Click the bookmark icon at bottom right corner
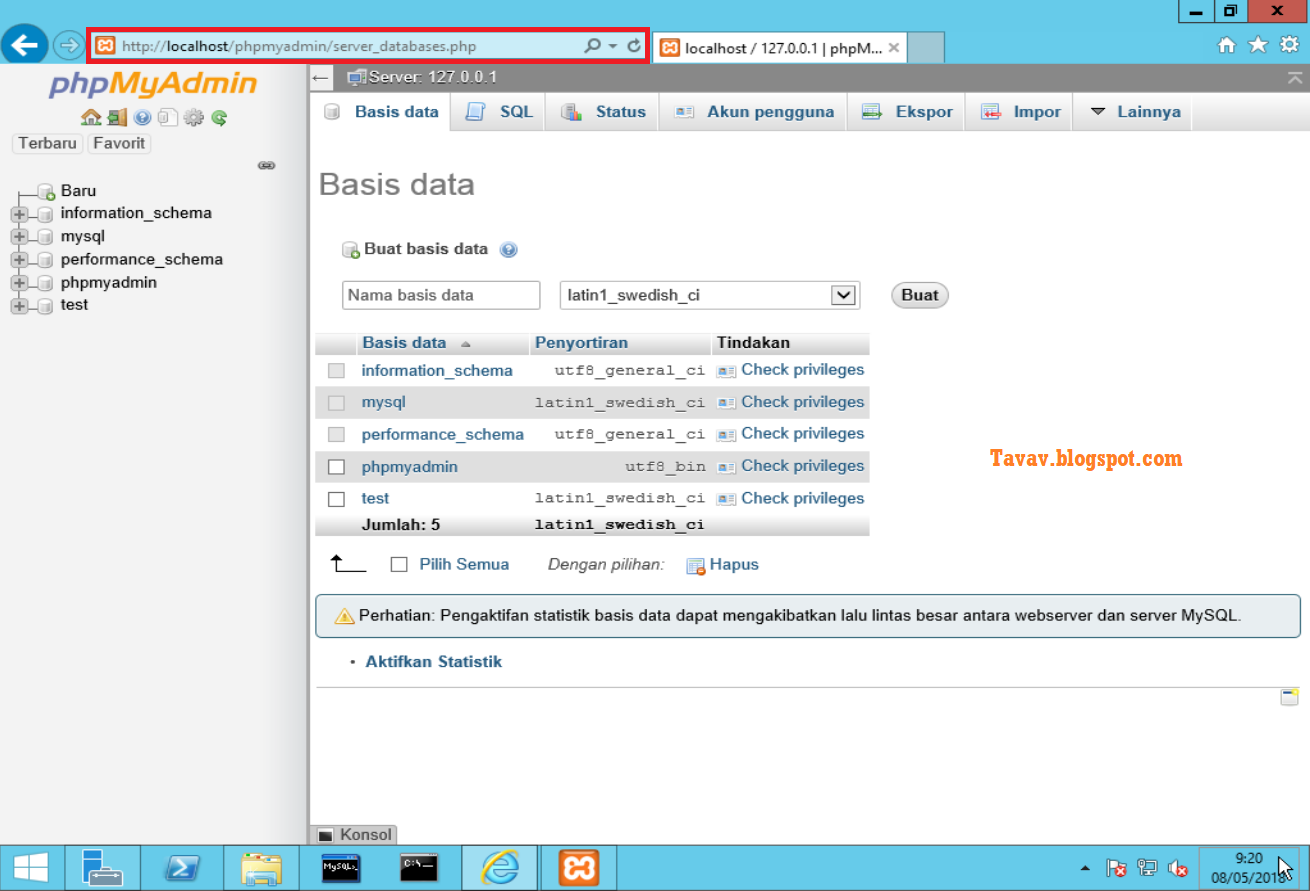Image resolution: width=1310 pixels, height=891 pixels. (x=1289, y=697)
